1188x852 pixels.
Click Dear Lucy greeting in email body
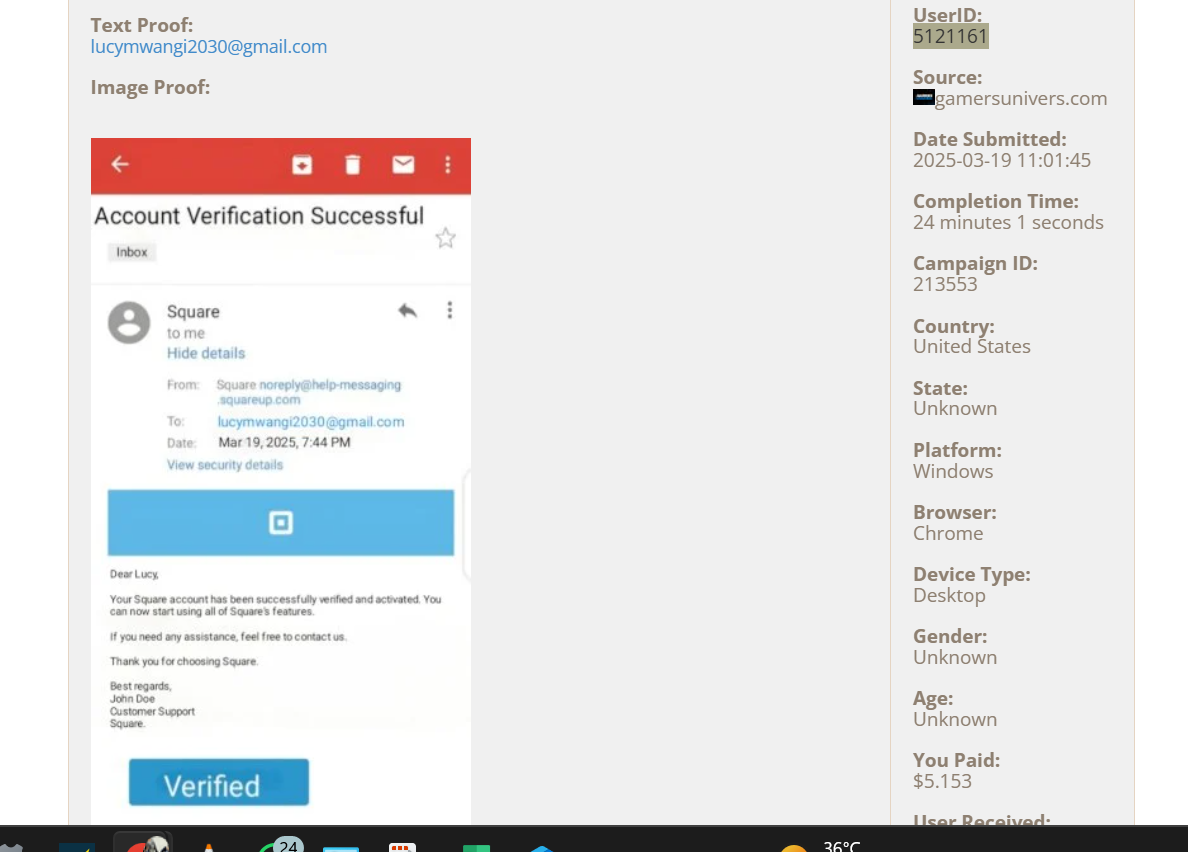pyautogui.click(x=134, y=574)
